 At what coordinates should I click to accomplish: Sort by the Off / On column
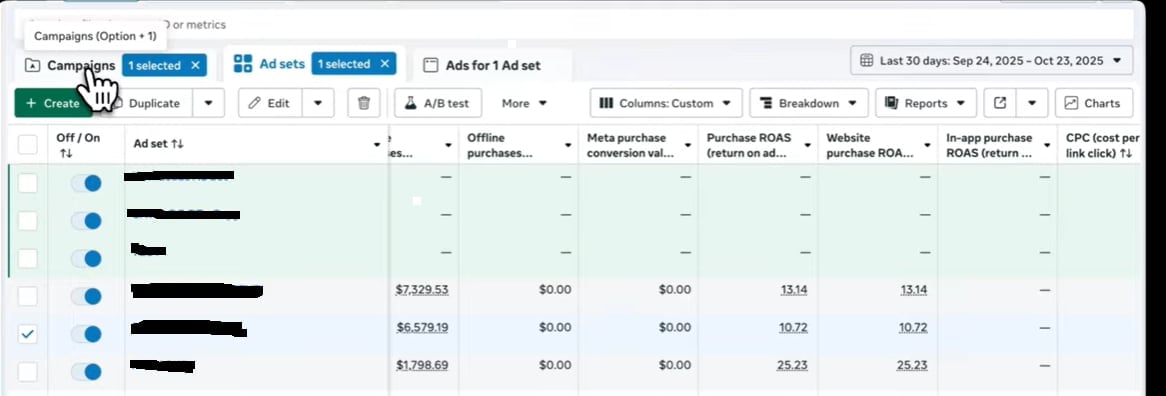coord(78,145)
